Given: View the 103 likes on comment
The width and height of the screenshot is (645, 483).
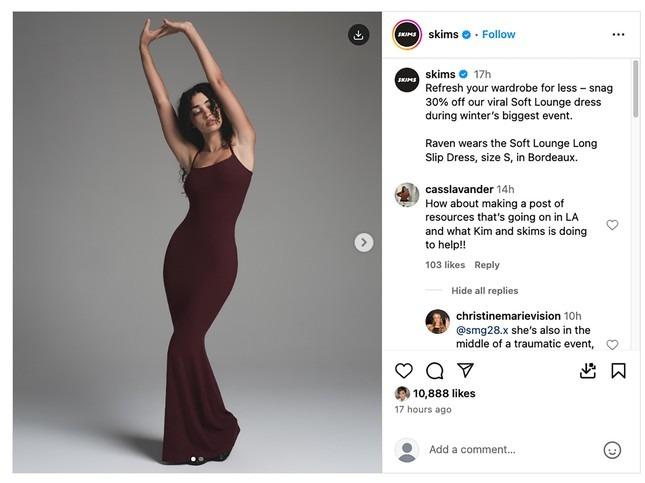Looking at the screenshot, I should [x=445, y=265].
